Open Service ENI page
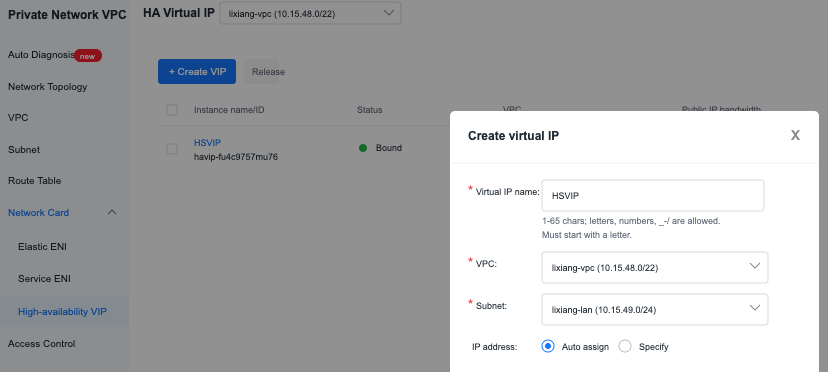The height and width of the screenshot is (372, 828). [x=44, y=278]
